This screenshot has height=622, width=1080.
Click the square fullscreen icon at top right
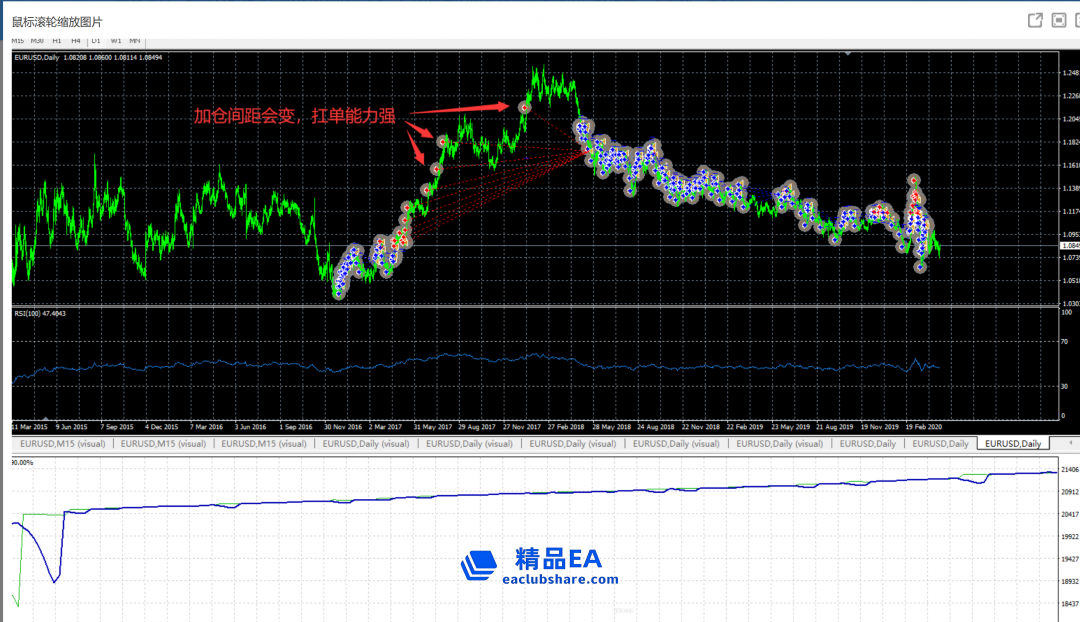click(1059, 20)
